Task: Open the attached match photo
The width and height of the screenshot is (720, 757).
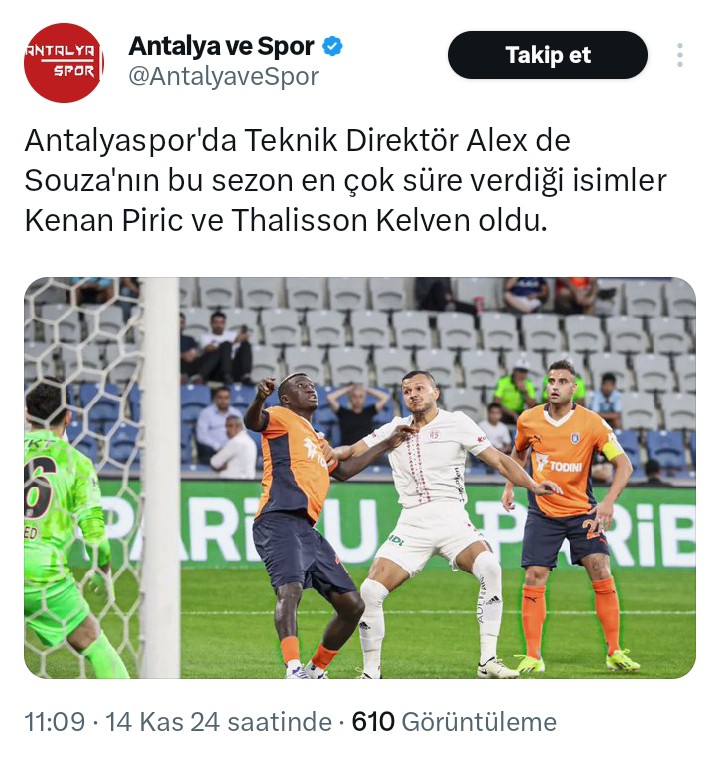Action: click(x=360, y=477)
